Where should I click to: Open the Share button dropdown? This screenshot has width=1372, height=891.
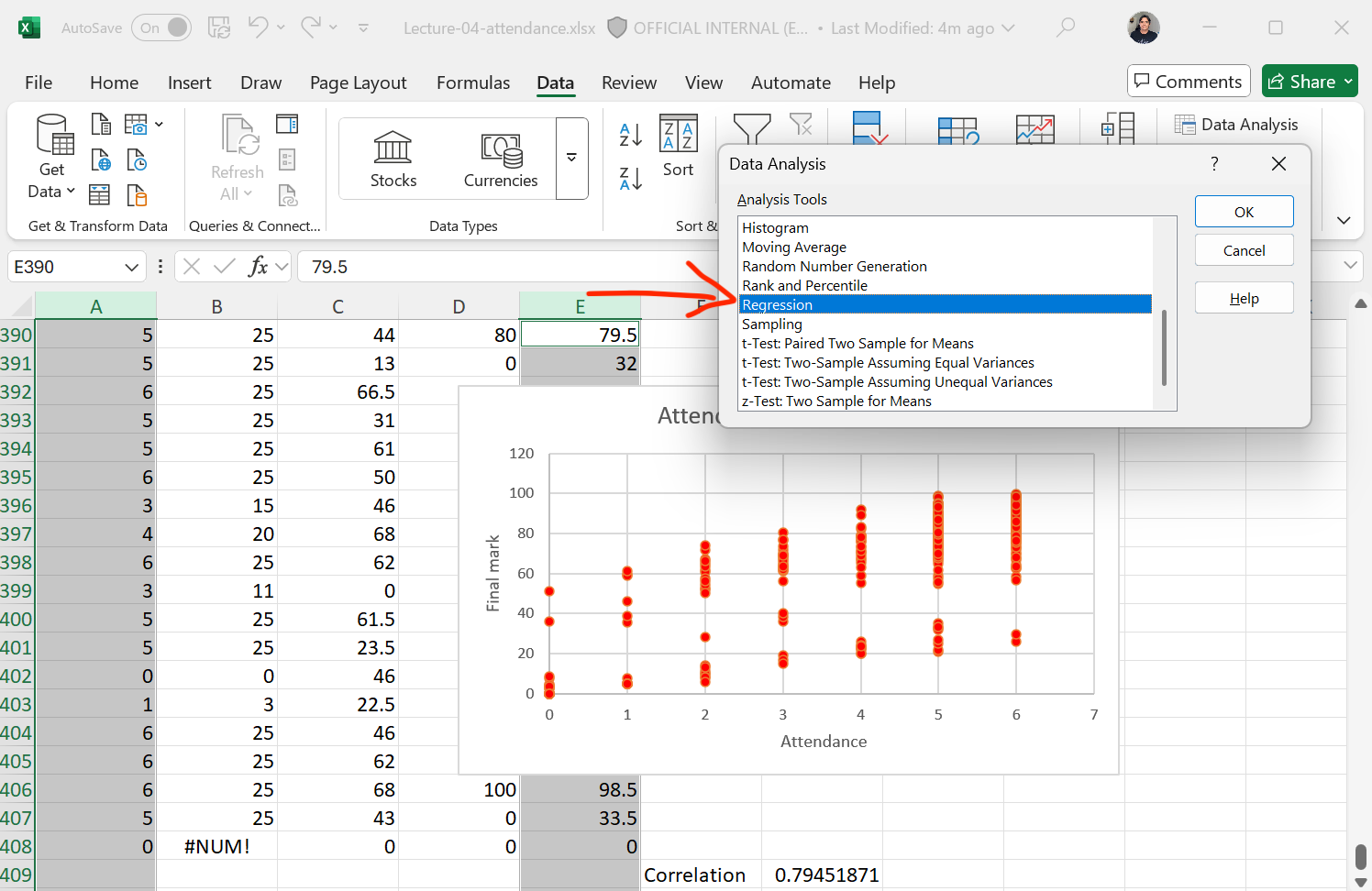tap(1348, 82)
